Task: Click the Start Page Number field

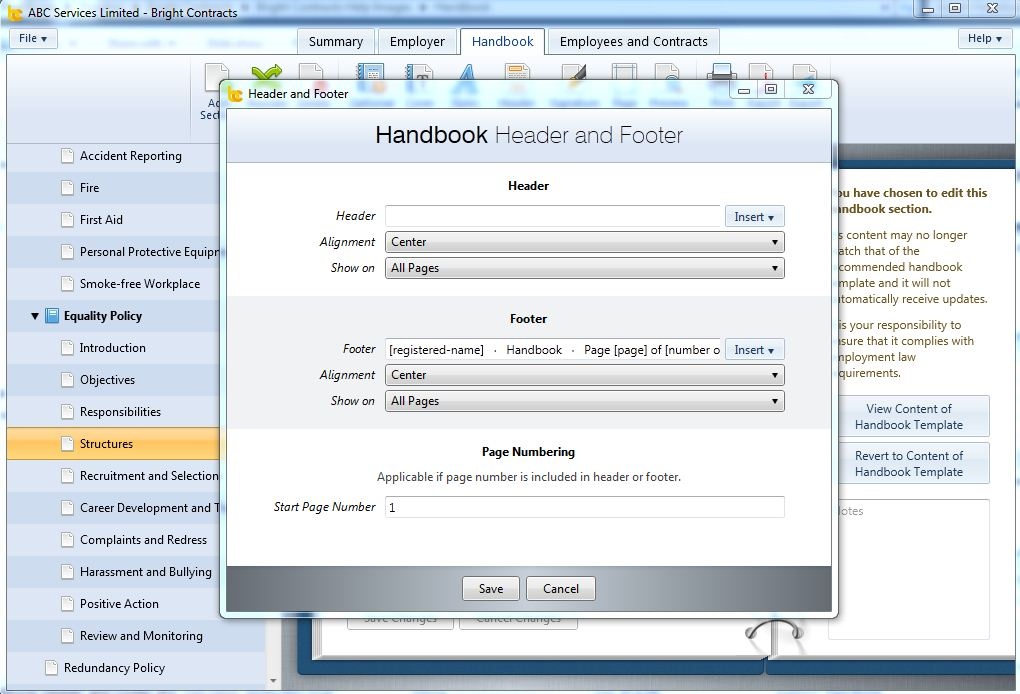Action: 584,507
